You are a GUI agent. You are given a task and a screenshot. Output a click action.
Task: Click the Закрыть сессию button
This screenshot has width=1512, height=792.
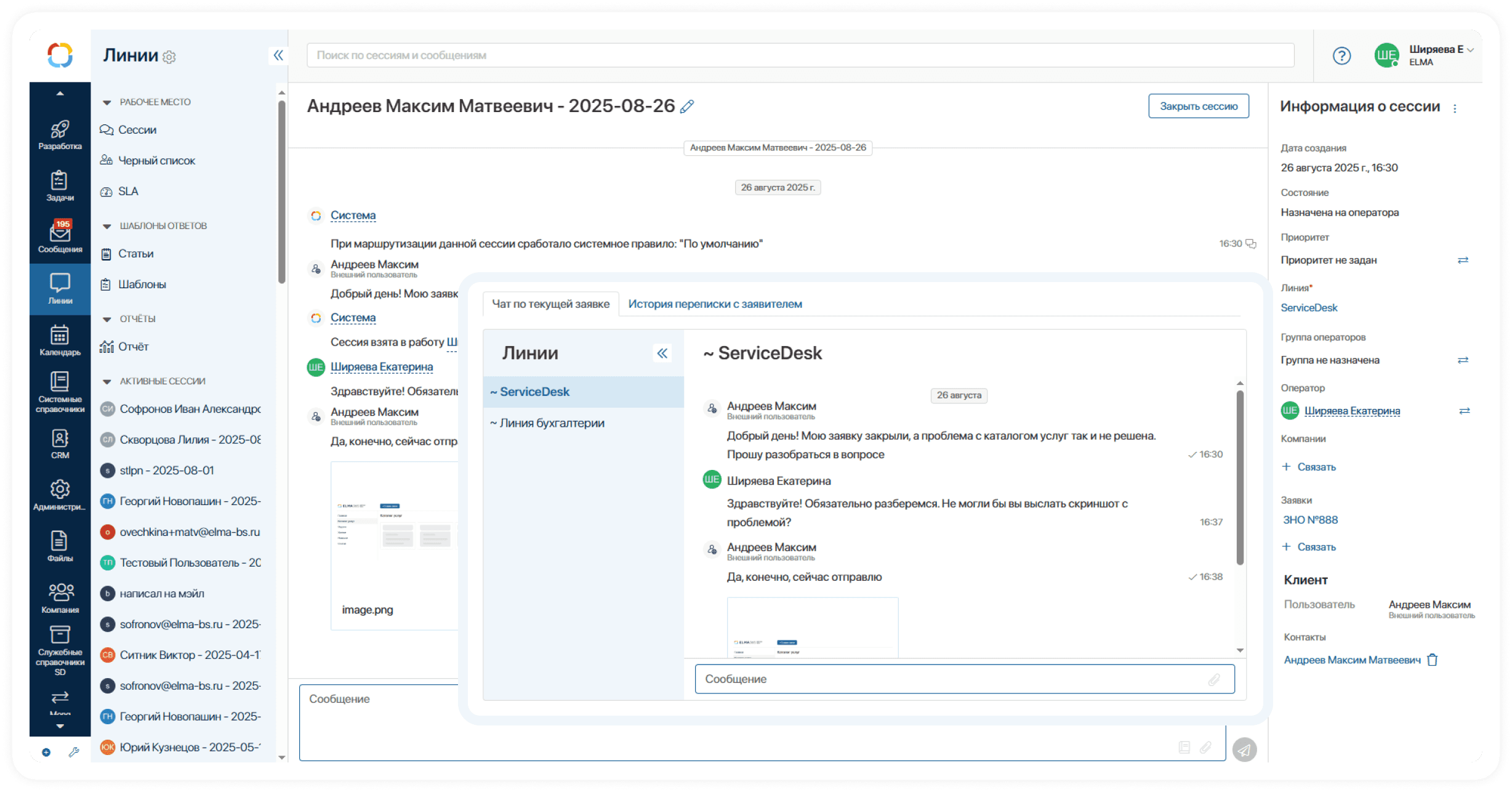coord(1198,106)
